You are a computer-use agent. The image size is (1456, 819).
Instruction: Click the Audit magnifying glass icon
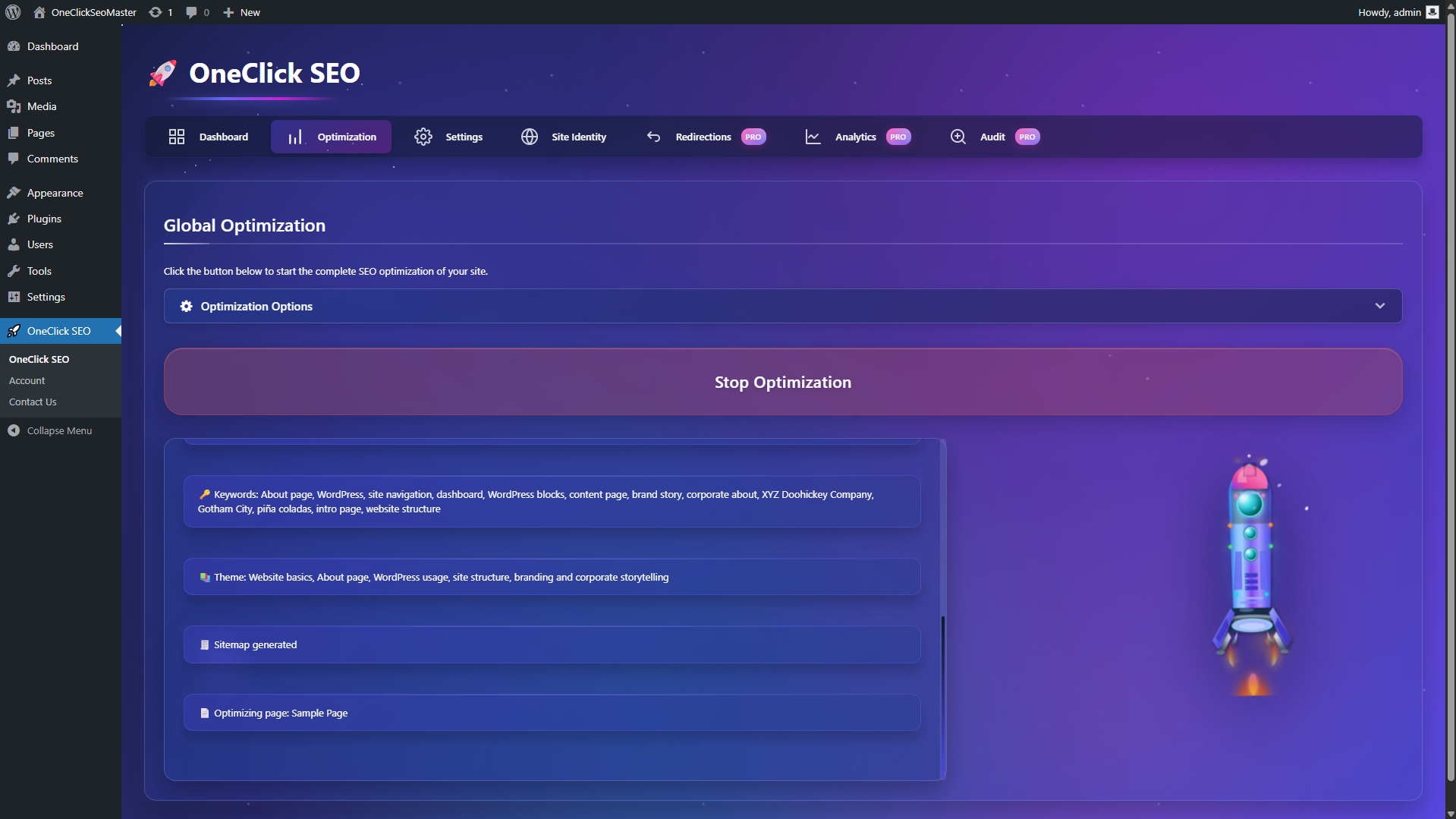(958, 137)
